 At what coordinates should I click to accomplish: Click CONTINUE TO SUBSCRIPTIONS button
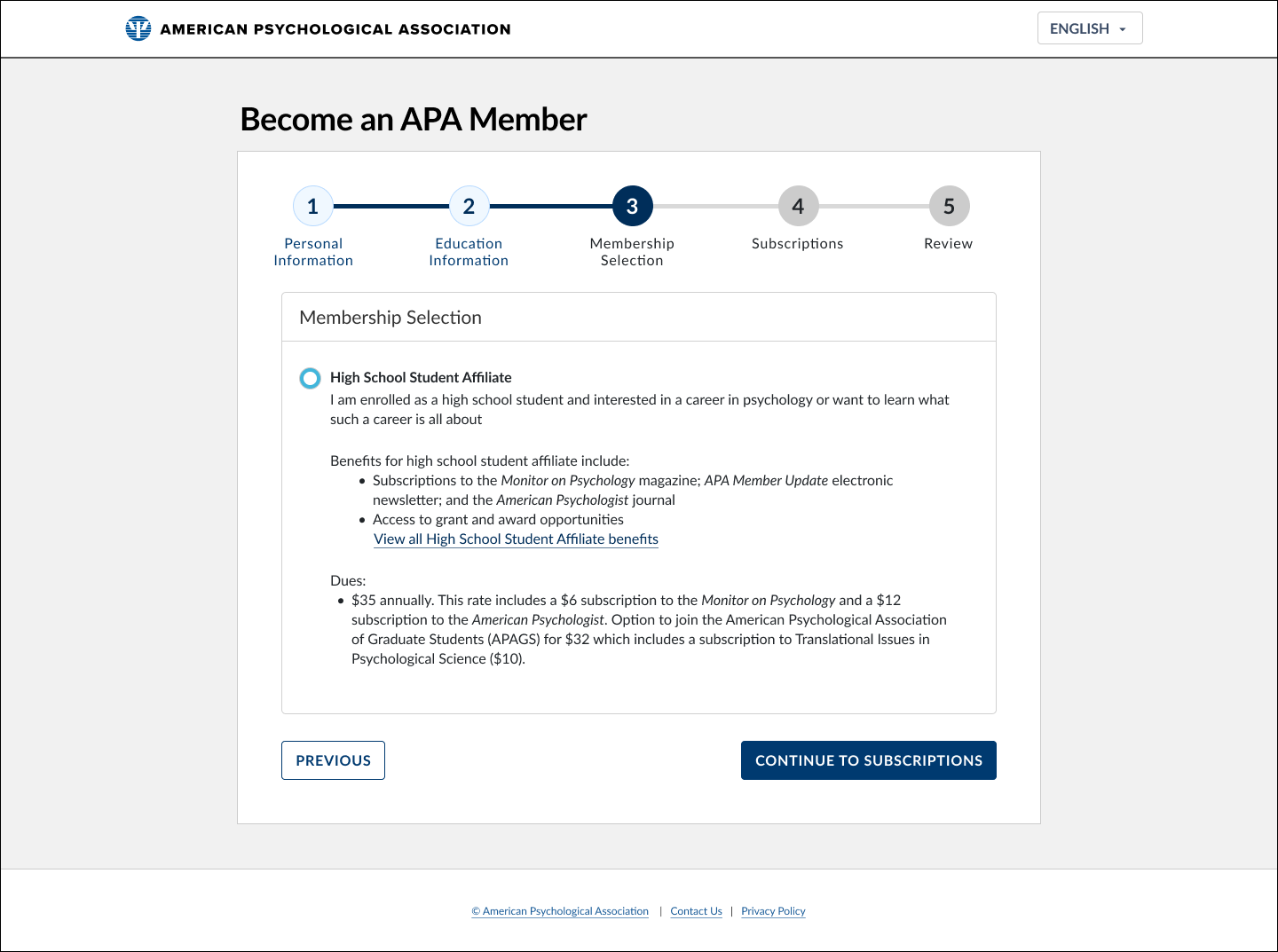(x=868, y=760)
